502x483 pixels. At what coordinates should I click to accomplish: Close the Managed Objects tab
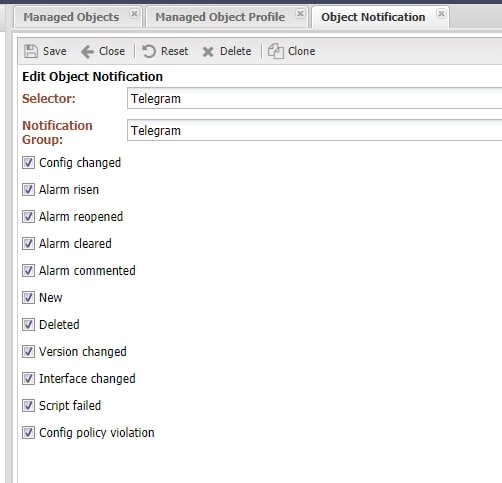134,14
